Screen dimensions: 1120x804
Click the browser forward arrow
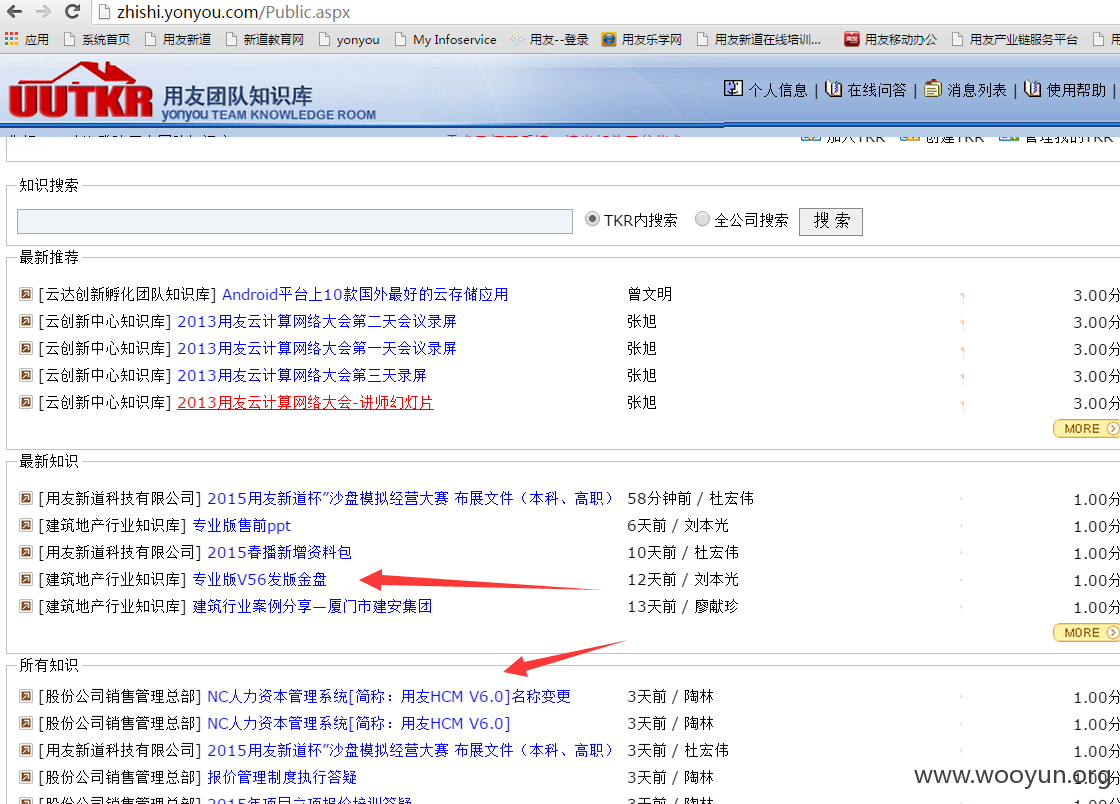(x=43, y=11)
